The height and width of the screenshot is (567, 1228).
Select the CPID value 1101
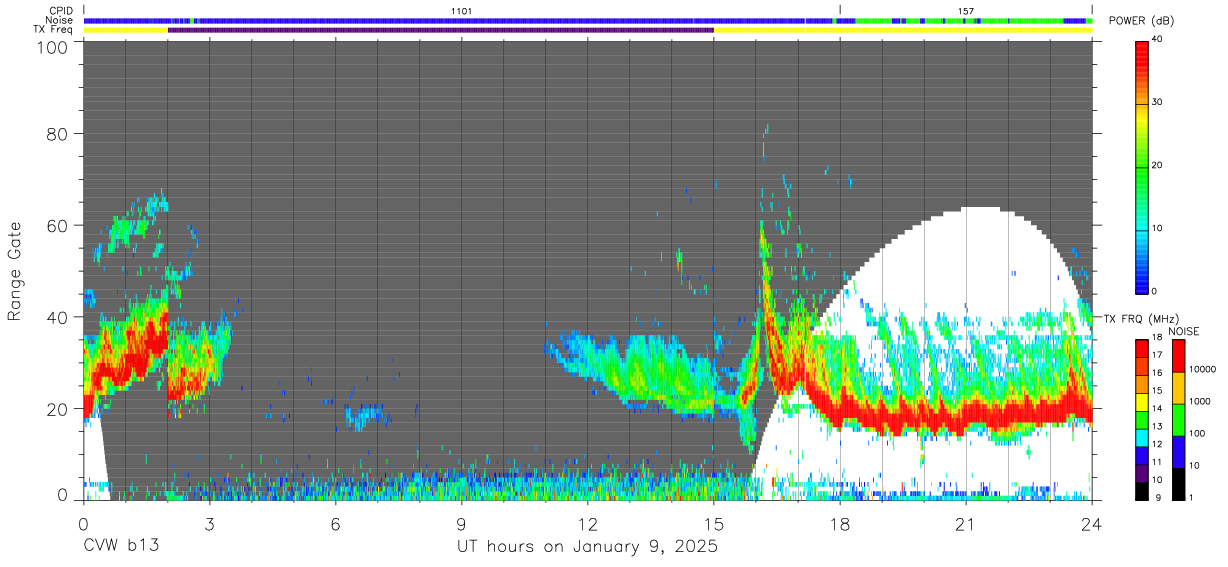461,10
